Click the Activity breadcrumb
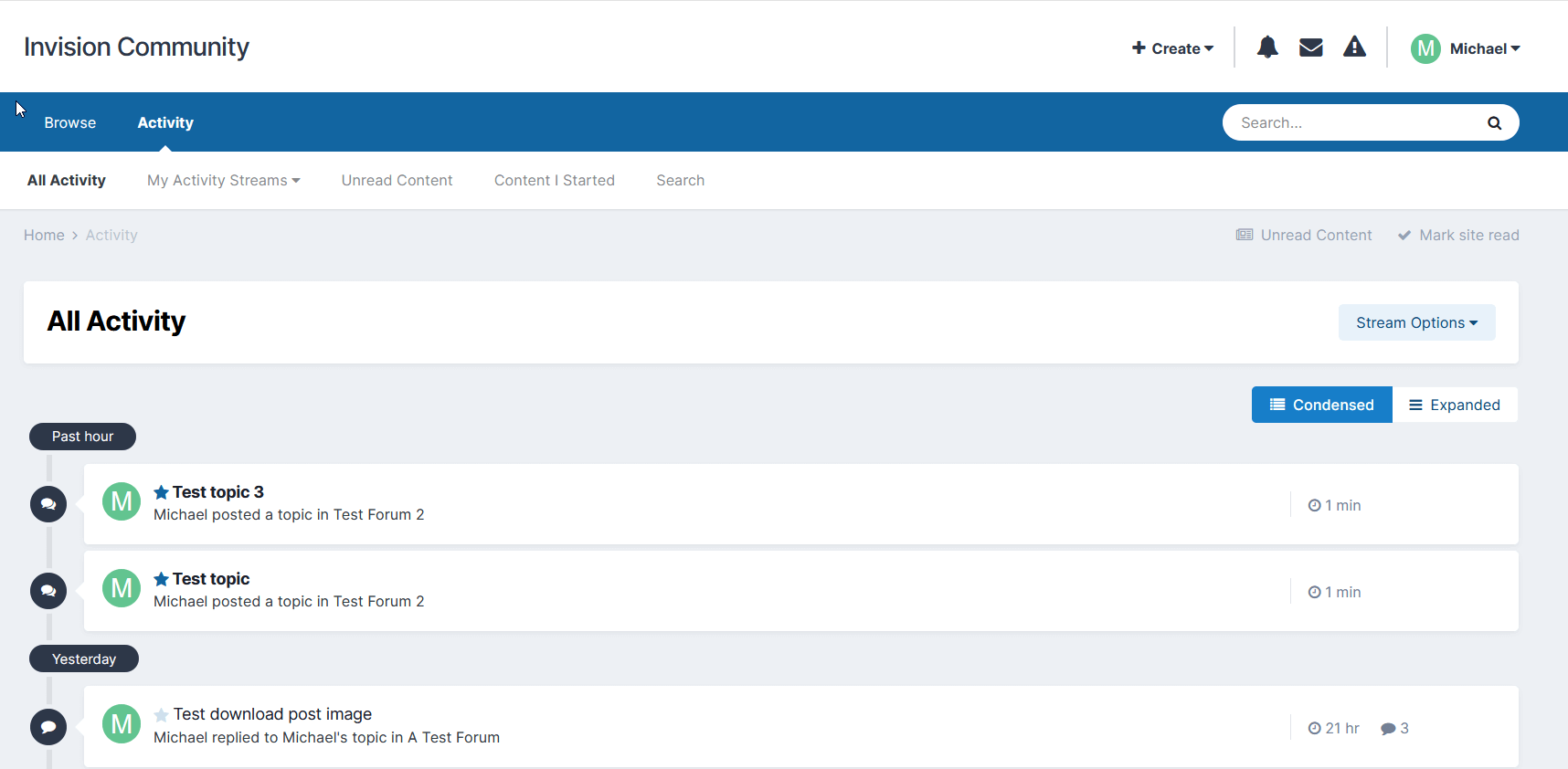 pos(111,235)
